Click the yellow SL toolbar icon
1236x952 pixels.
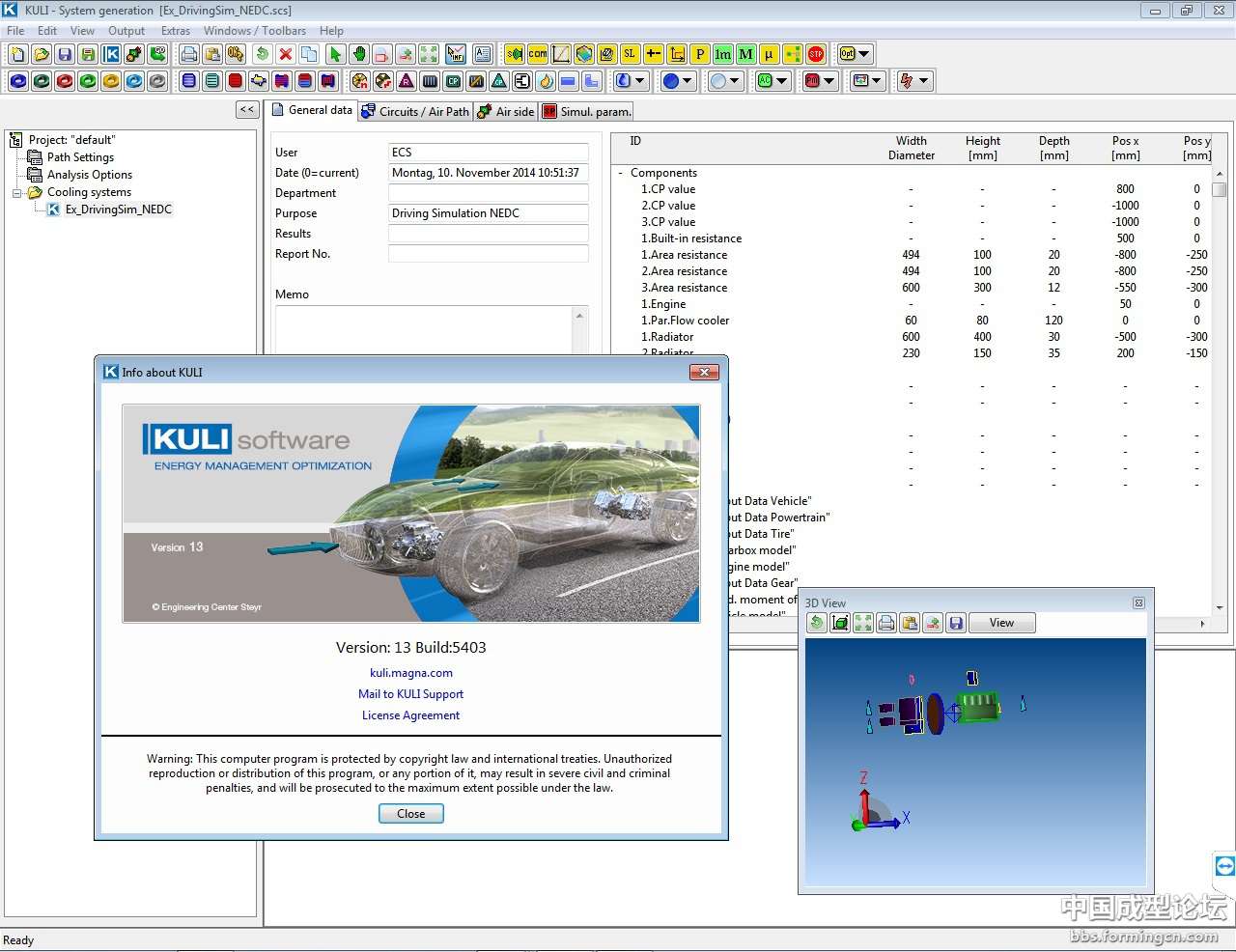coord(630,54)
